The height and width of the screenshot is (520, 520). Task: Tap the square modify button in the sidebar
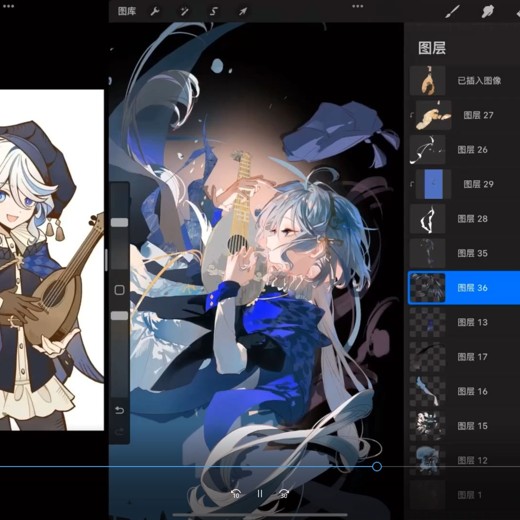coord(119,290)
